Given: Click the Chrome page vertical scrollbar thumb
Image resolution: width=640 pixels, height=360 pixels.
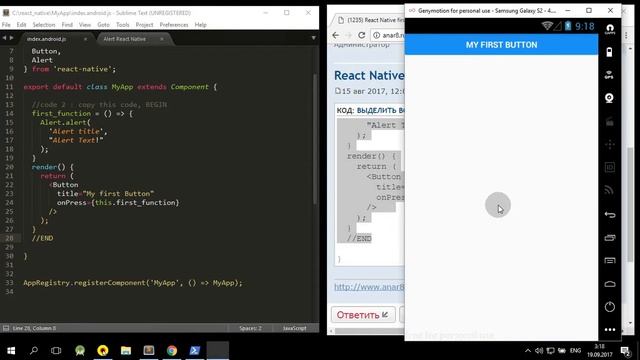Looking at the screenshot, I should tap(631, 204).
